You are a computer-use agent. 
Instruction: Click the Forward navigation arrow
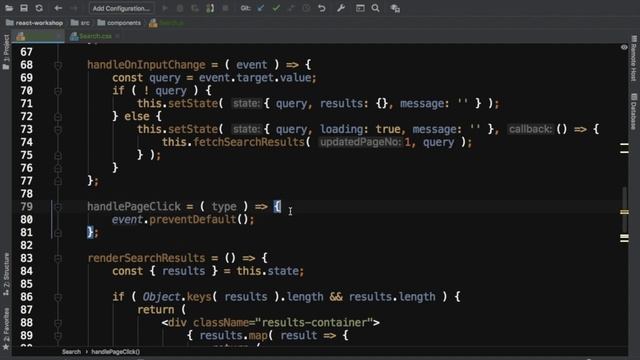[74, 8]
